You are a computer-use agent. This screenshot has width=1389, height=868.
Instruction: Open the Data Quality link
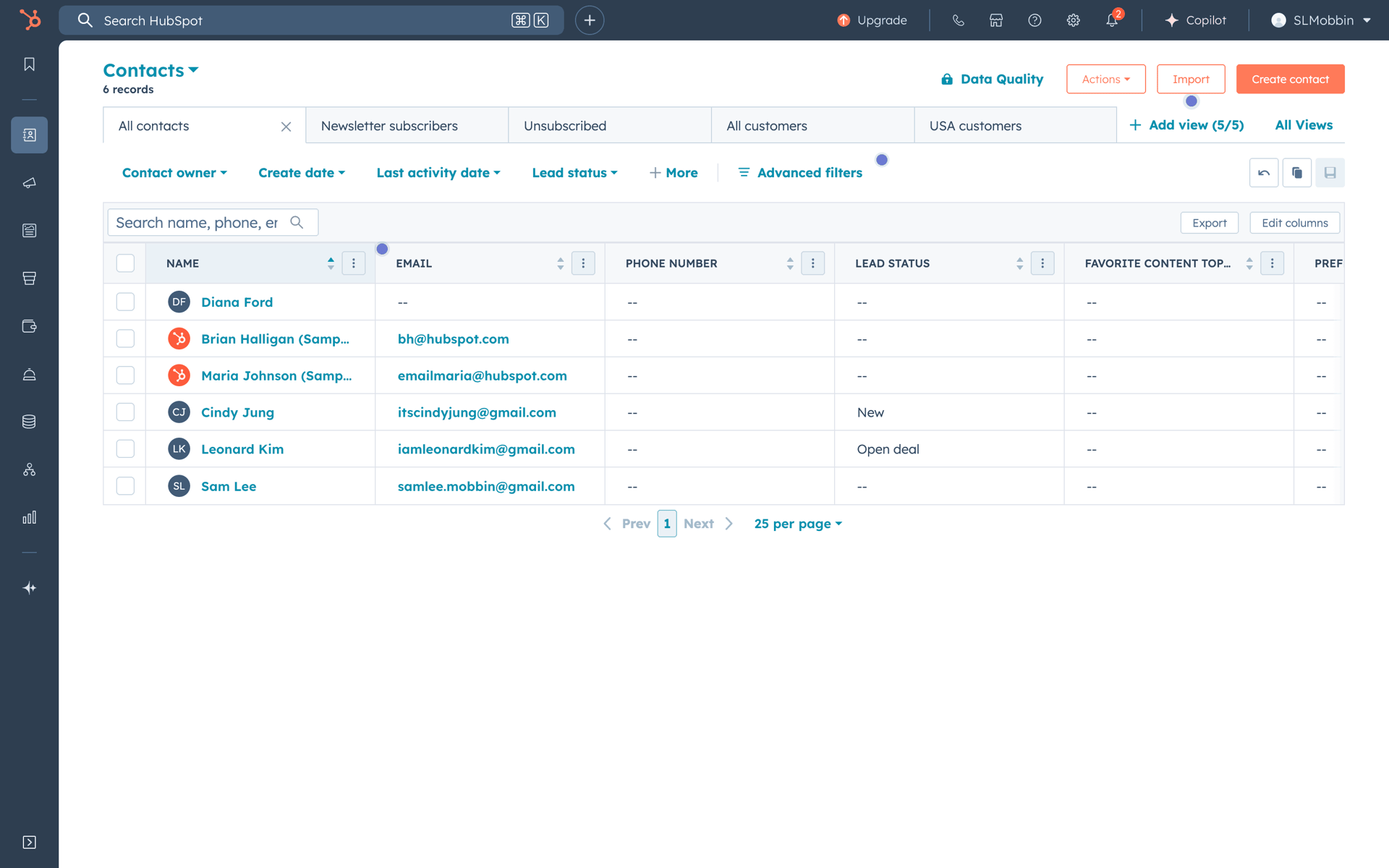[992, 79]
